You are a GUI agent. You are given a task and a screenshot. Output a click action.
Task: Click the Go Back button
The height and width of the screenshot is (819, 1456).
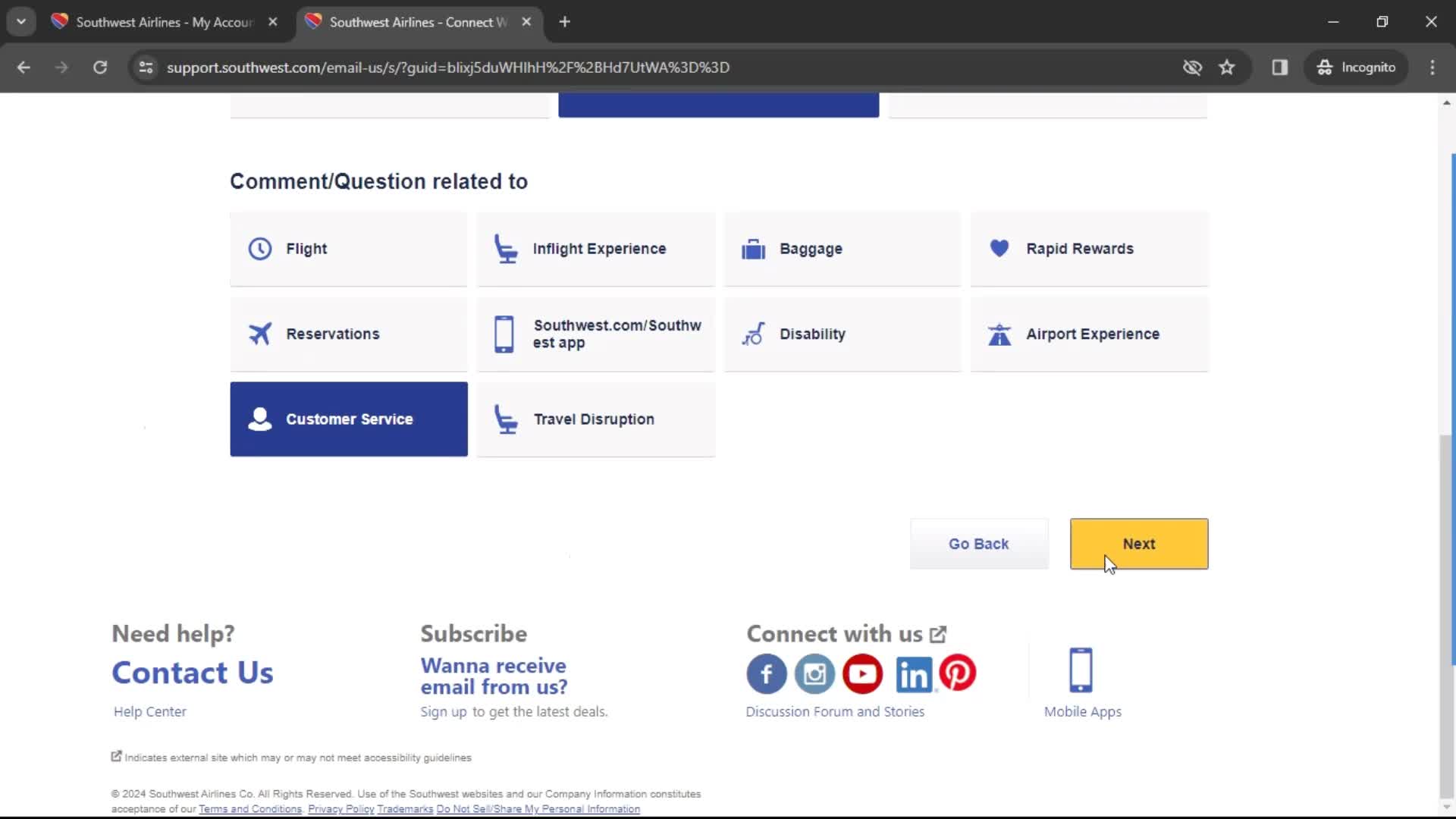pos(979,544)
